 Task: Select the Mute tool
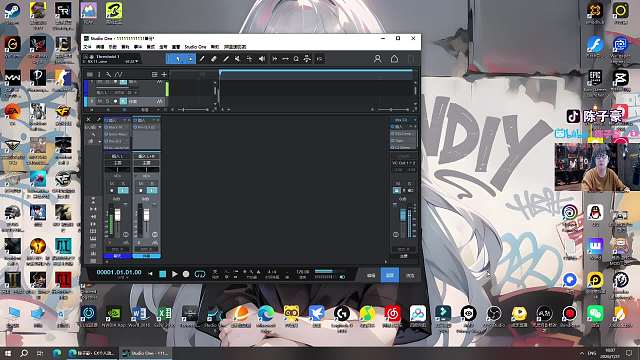click(x=237, y=59)
